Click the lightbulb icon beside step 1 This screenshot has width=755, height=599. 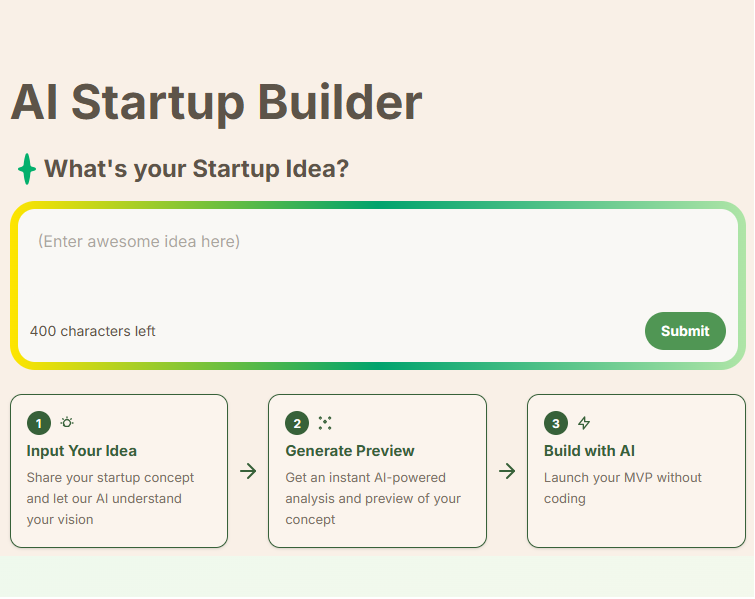tap(67, 423)
